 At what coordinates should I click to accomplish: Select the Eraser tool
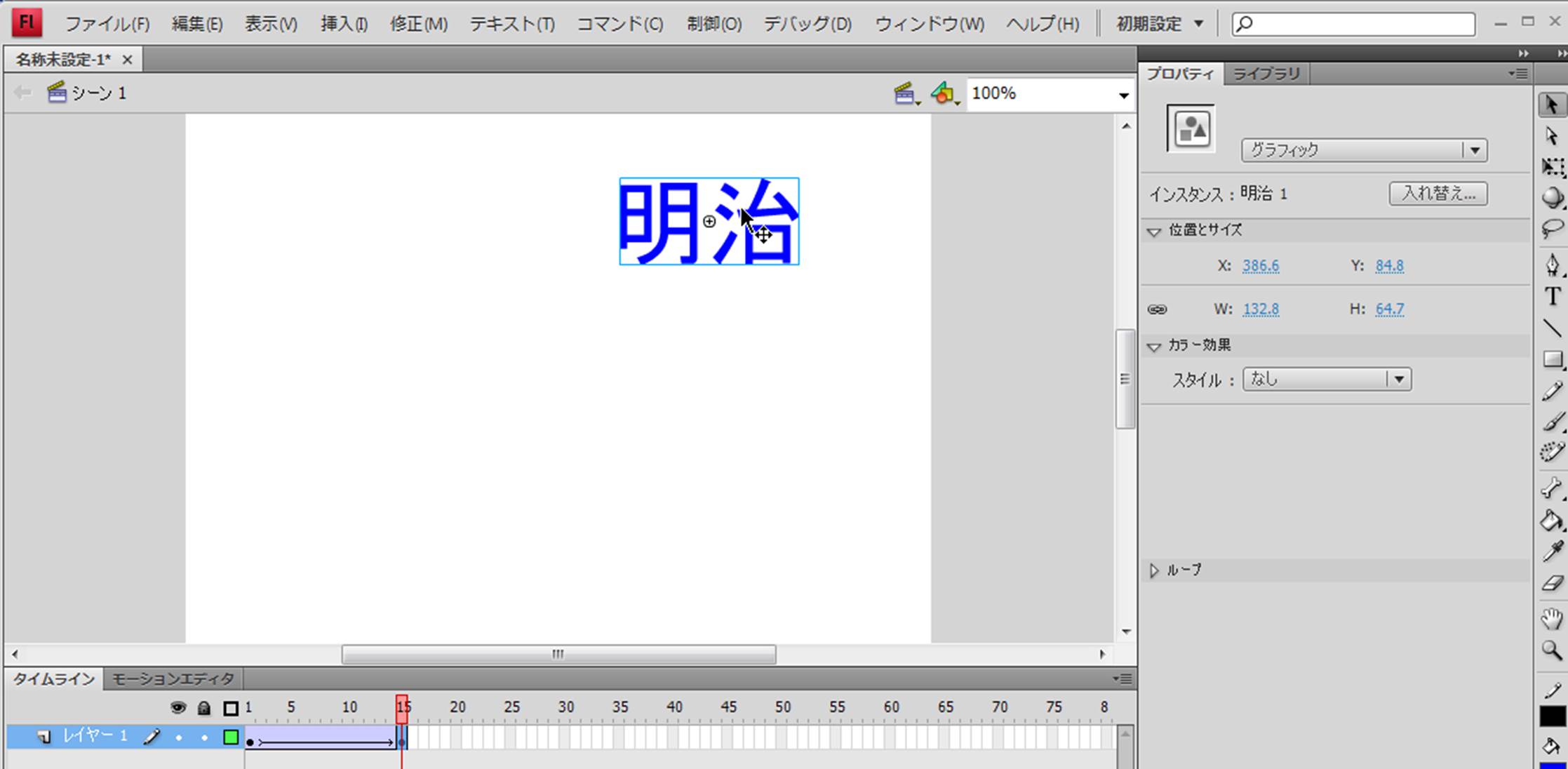(1551, 583)
